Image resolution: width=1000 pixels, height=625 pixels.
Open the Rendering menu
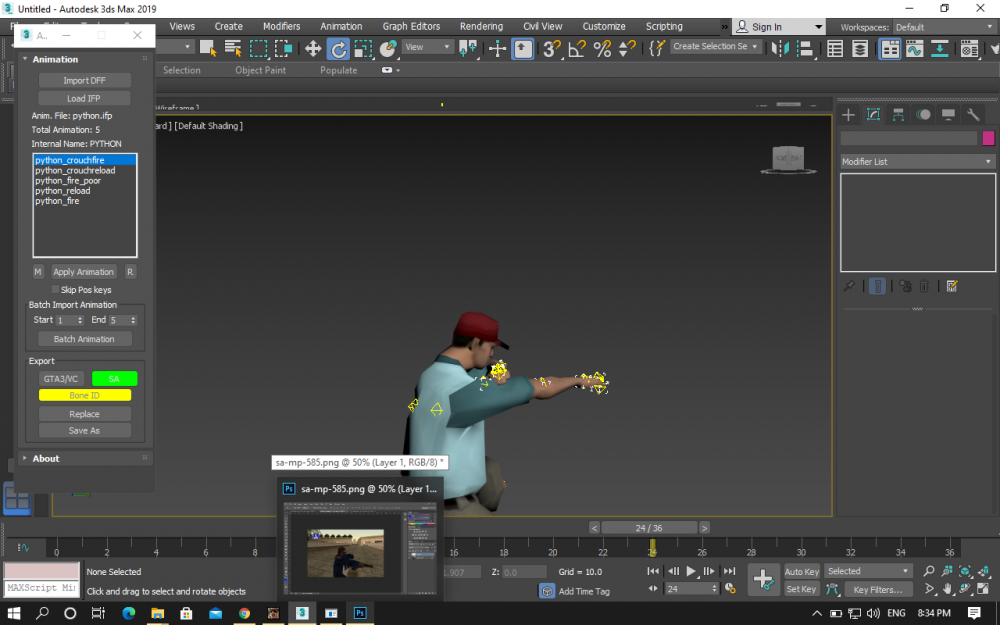(x=482, y=26)
